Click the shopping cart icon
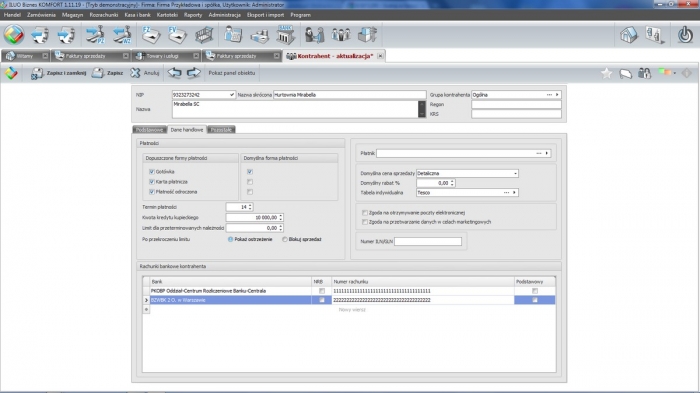The height and width of the screenshot is (393, 700). [x=204, y=35]
